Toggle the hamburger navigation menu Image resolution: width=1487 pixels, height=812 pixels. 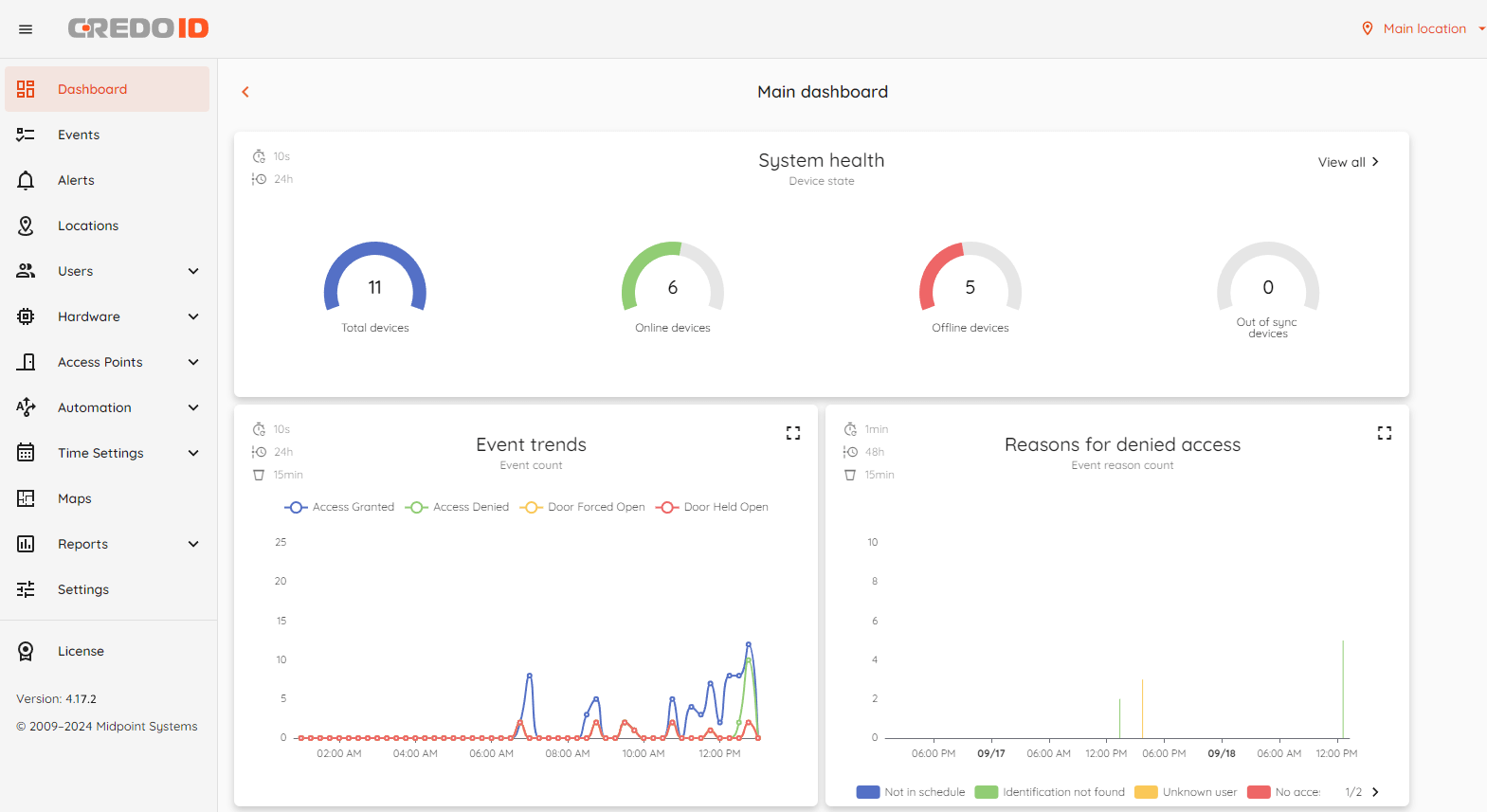[x=26, y=29]
